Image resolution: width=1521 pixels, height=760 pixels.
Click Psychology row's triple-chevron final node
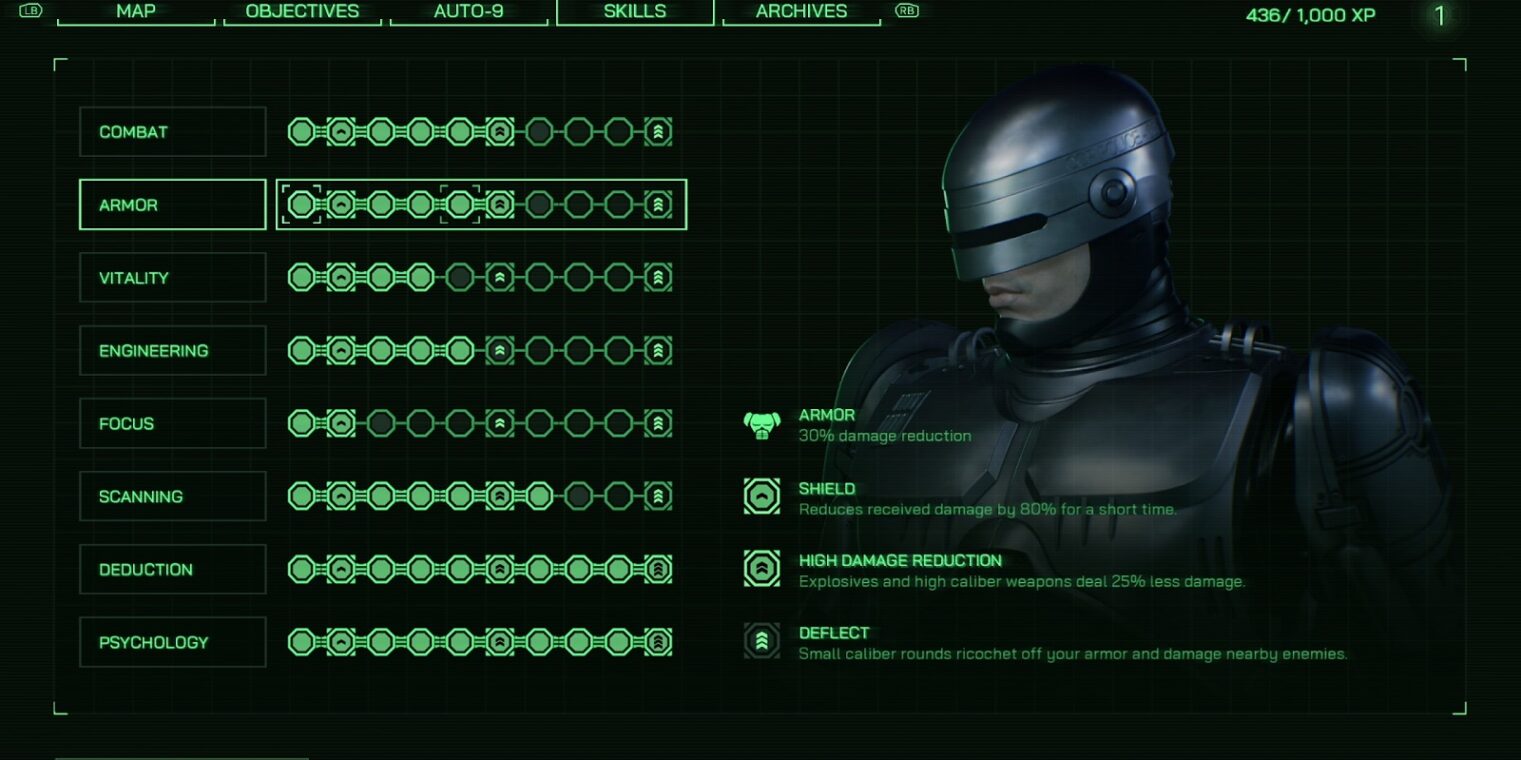(x=658, y=642)
